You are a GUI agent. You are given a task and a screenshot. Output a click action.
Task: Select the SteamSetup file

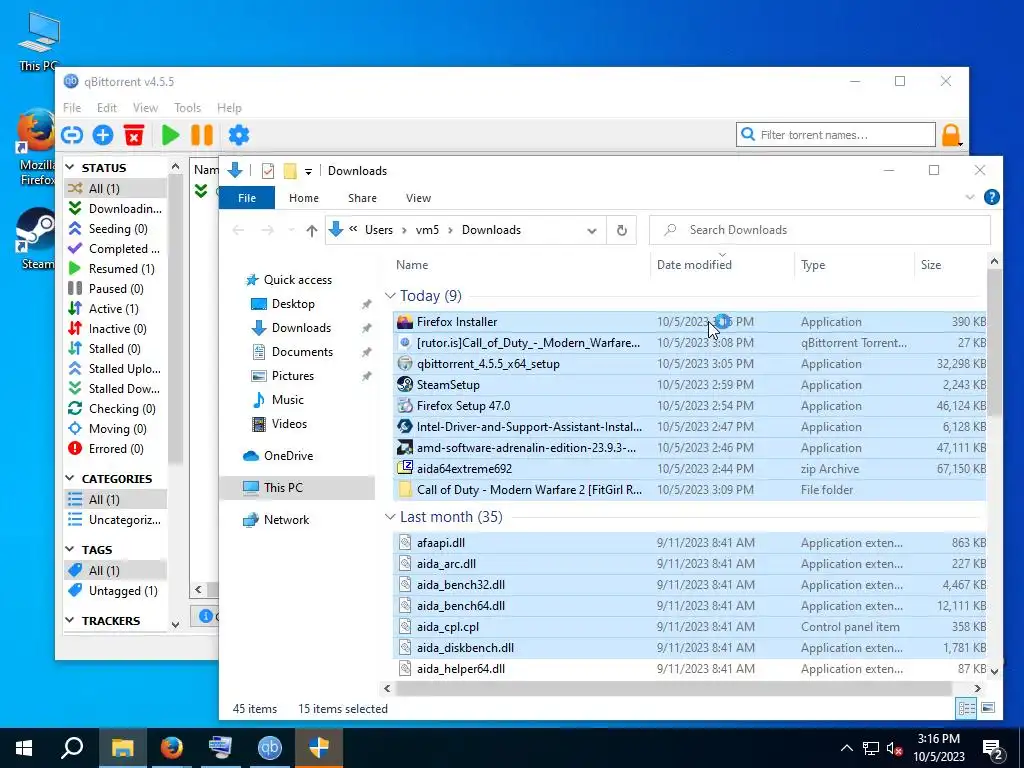(x=690, y=385)
